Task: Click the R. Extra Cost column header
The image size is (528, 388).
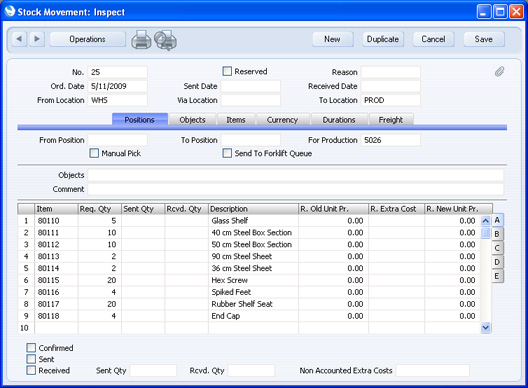Action: (x=396, y=209)
